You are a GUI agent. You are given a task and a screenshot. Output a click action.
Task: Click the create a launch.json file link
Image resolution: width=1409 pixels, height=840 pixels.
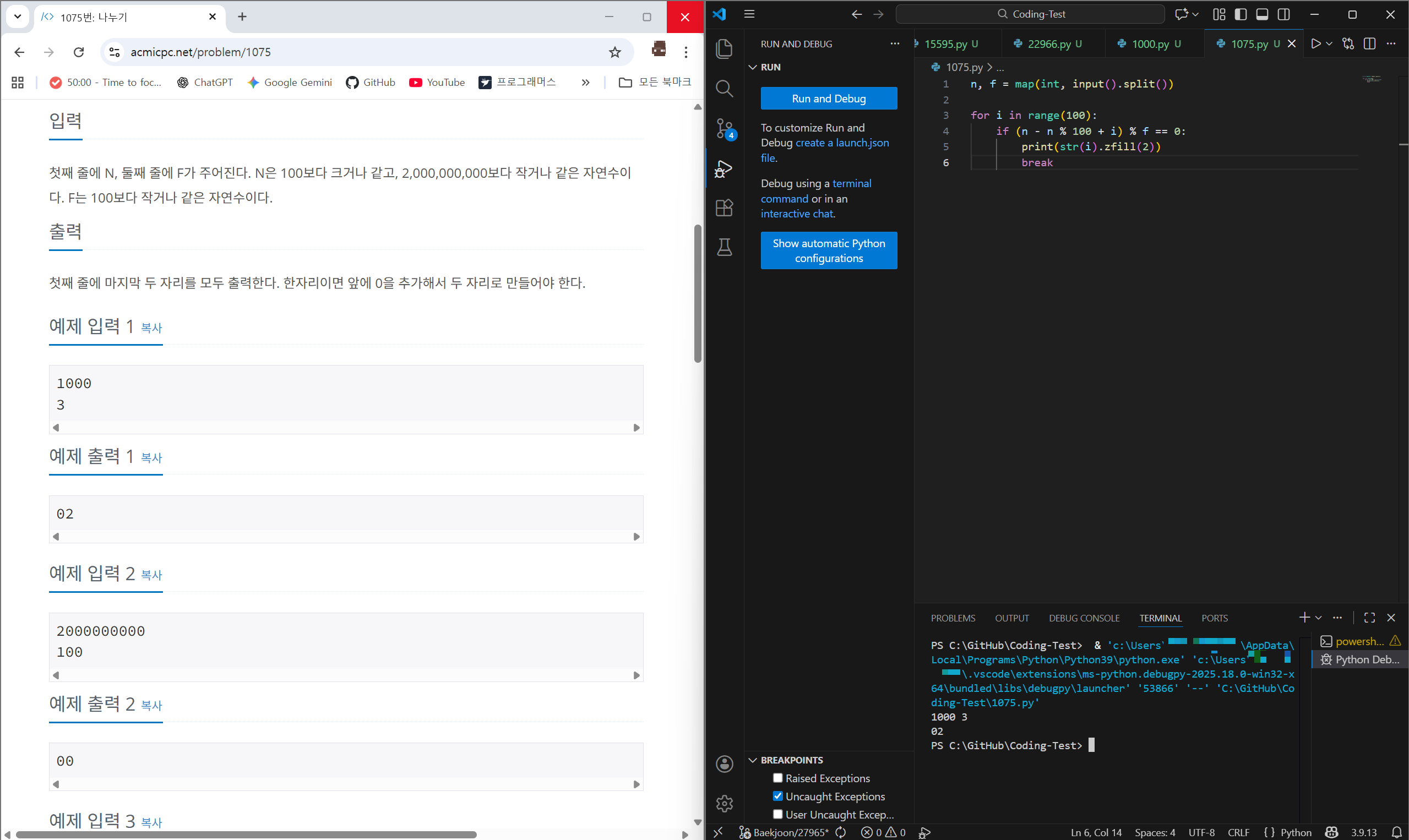coord(842,143)
